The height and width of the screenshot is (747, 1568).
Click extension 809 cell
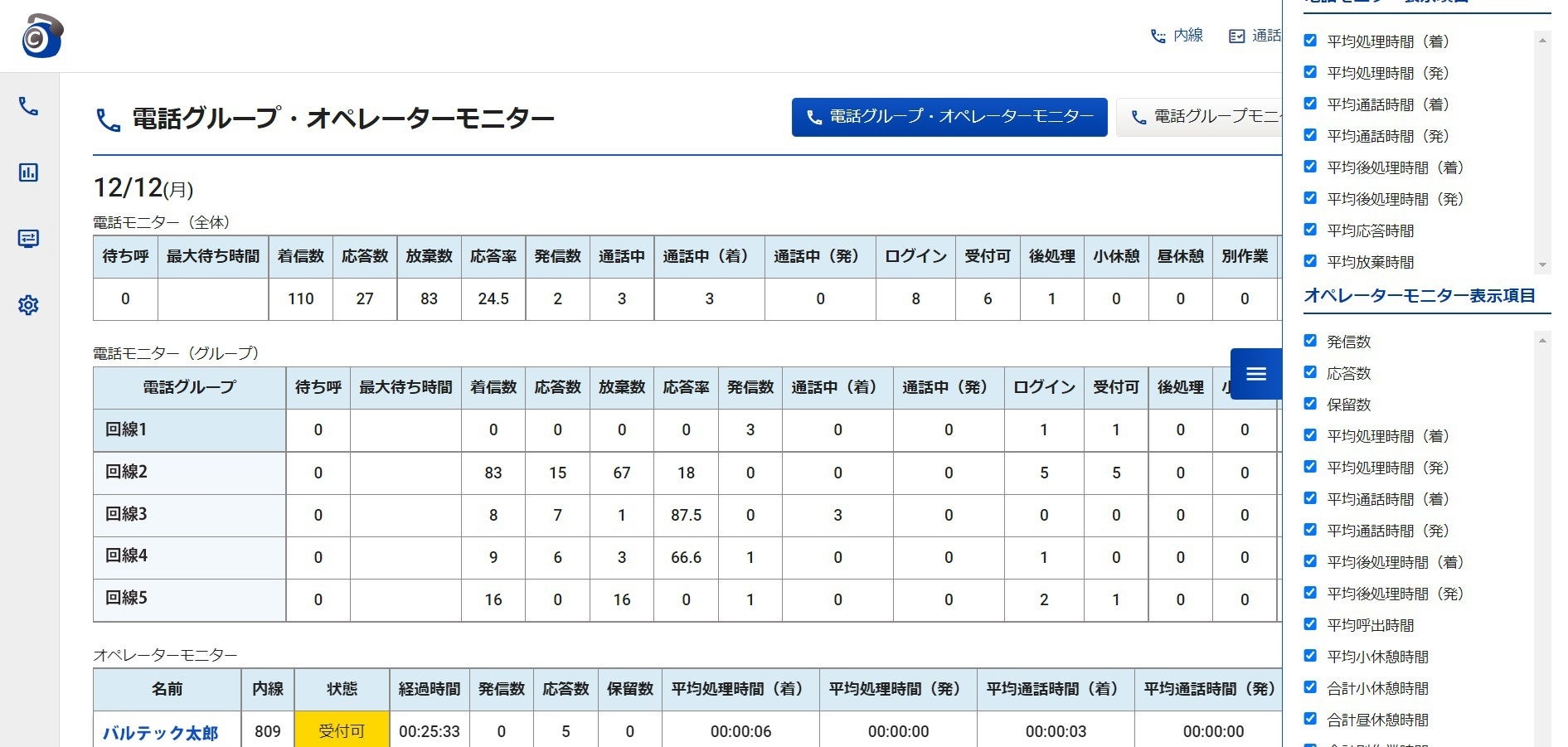[268, 731]
